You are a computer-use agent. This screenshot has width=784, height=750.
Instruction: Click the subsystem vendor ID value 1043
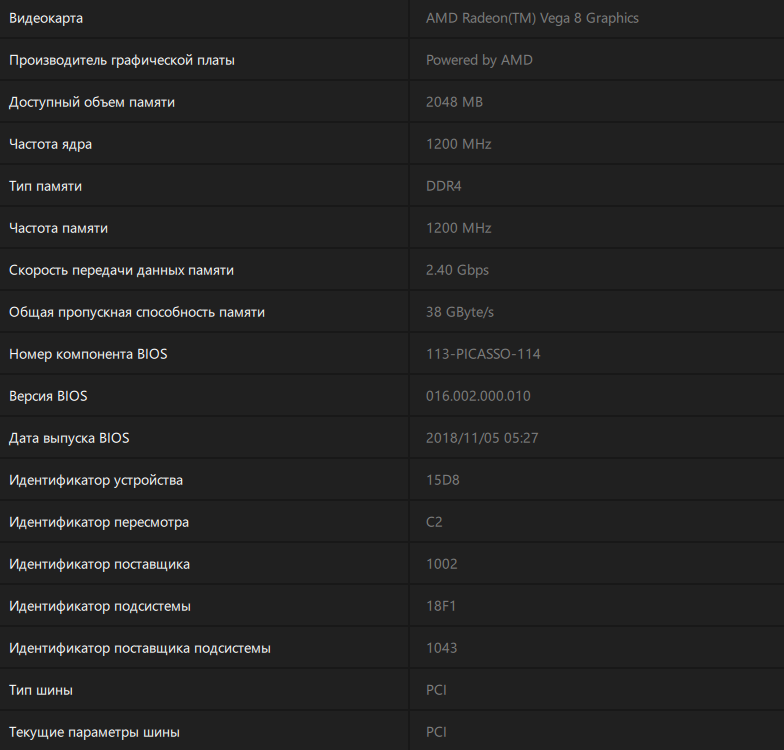442,648
